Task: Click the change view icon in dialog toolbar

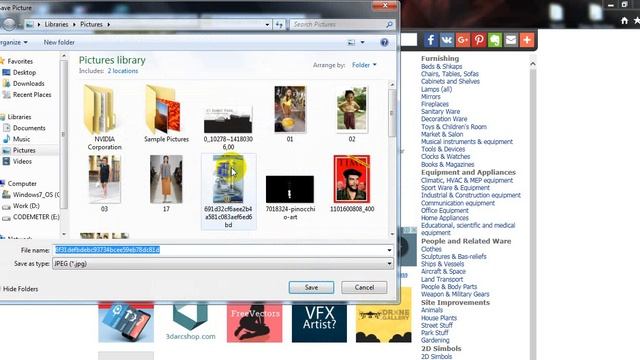Action: pyautogui.click(x=351, y=42)
